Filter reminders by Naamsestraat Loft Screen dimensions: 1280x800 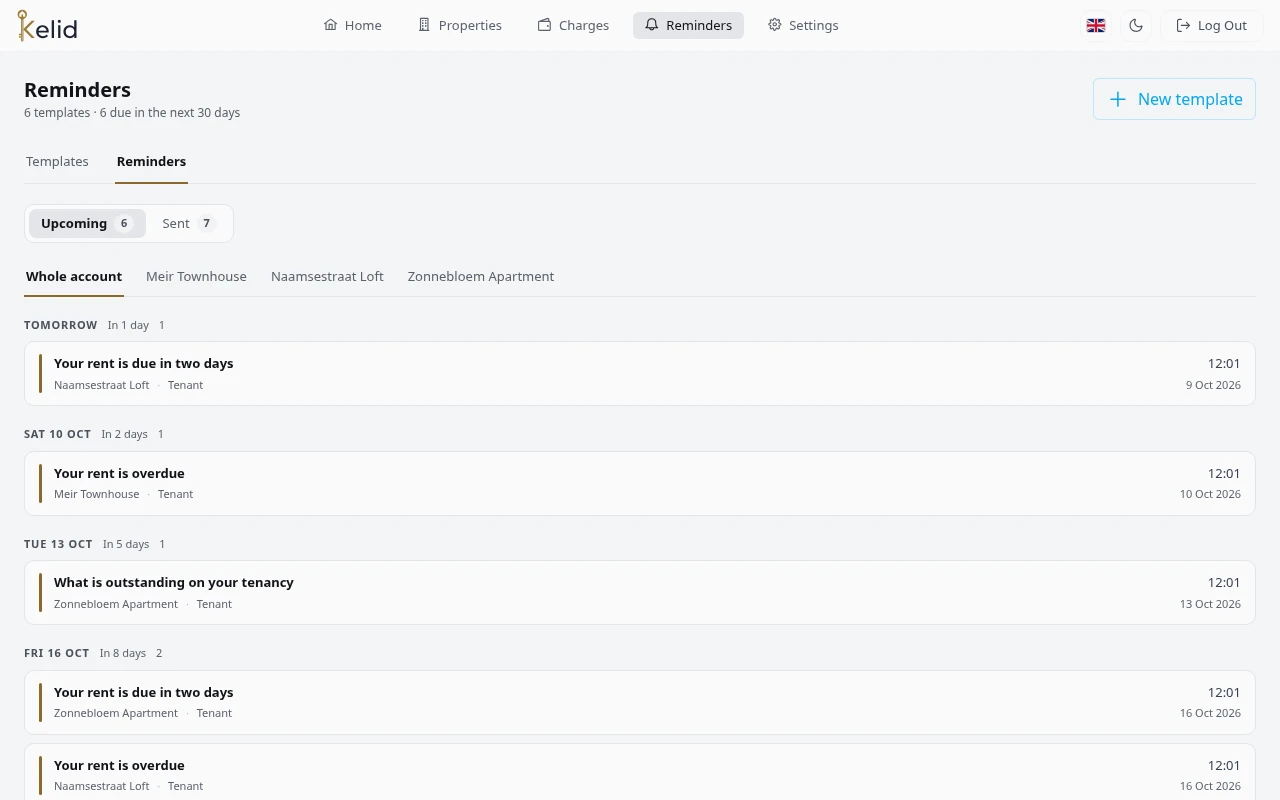click(x=327, y=277)
